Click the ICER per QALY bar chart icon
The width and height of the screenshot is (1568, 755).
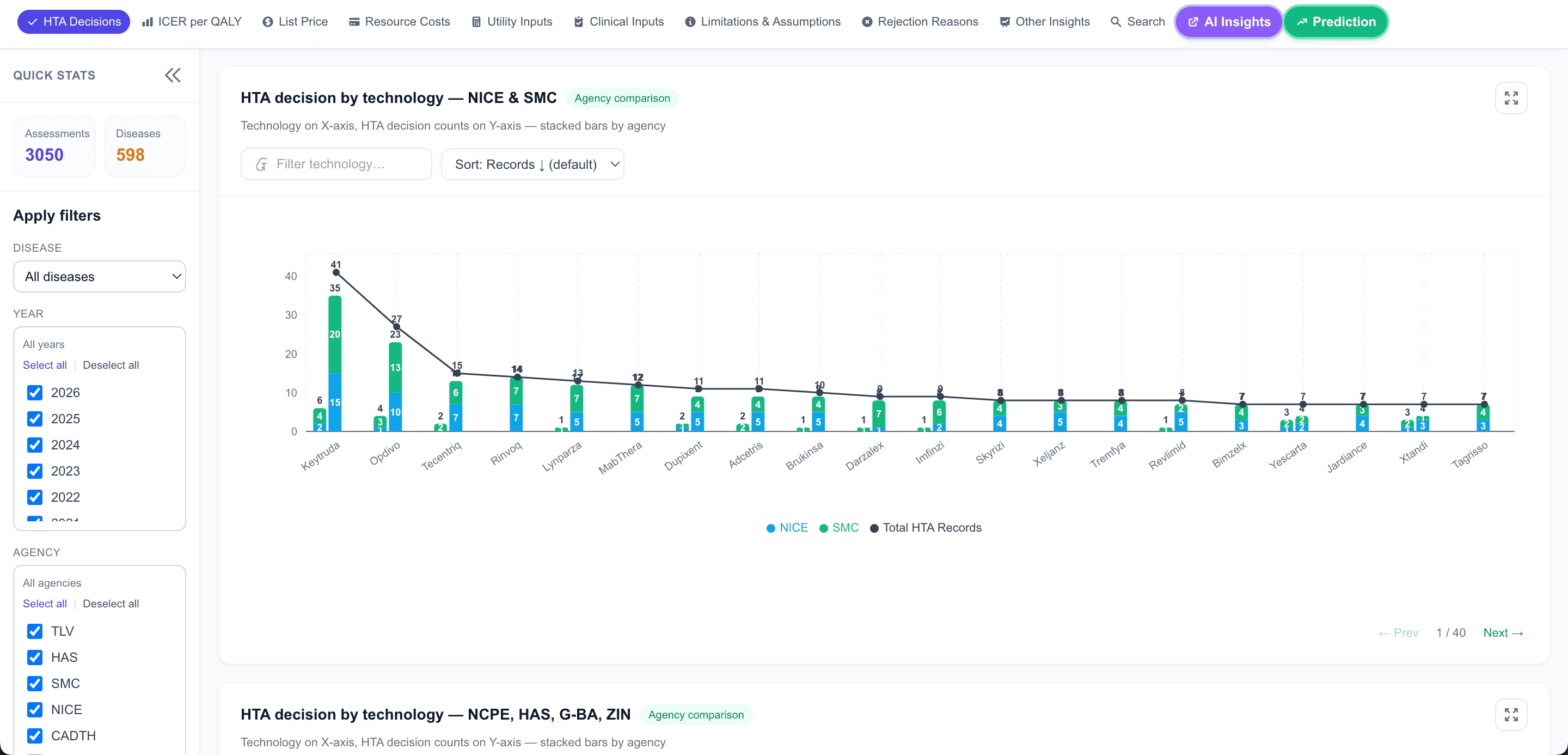coord(148,22)
